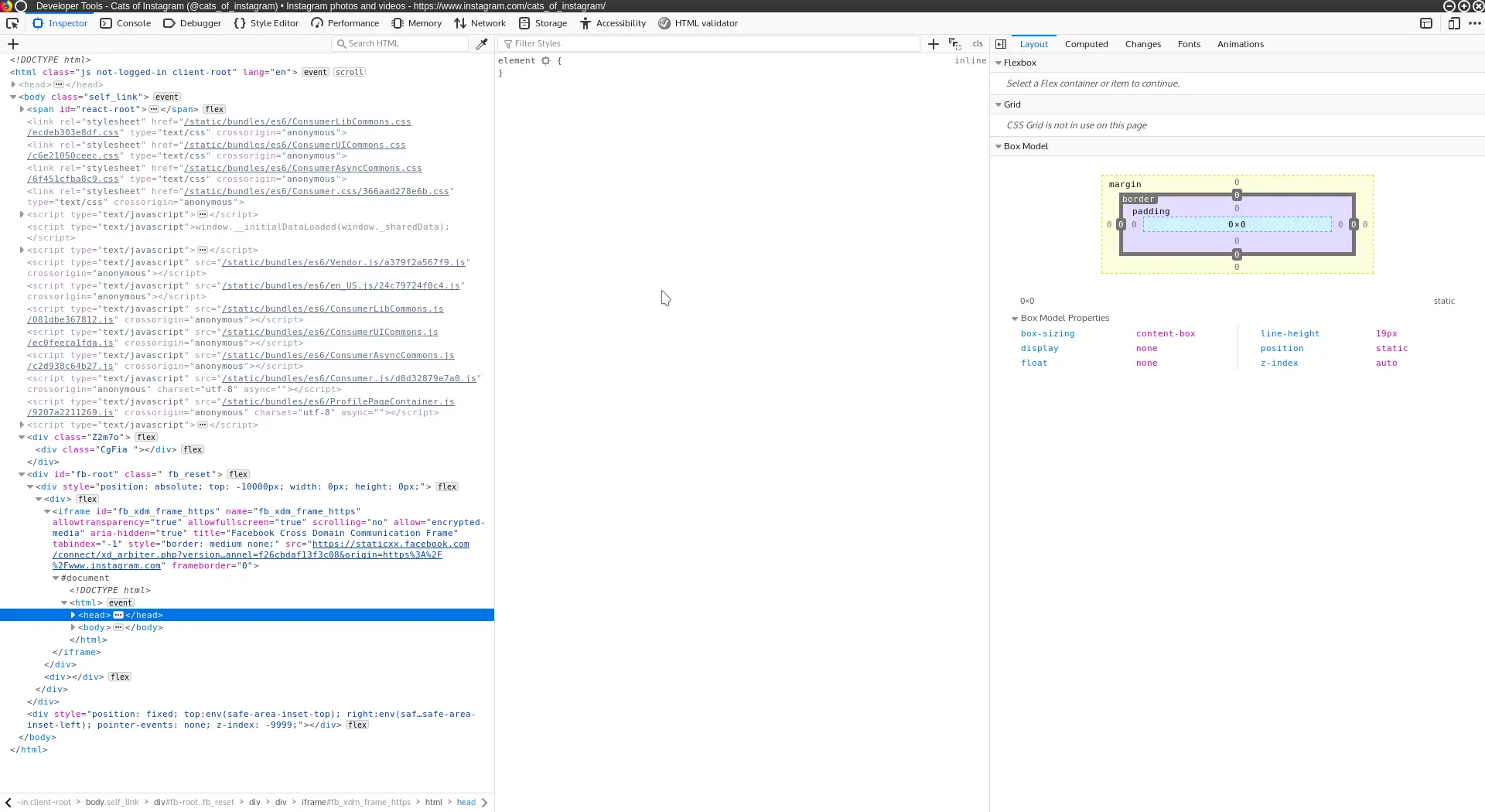This screenshot has height=812, width=1485.
Task: Click the Firefox icon in title bar
Action: point(5,5)
